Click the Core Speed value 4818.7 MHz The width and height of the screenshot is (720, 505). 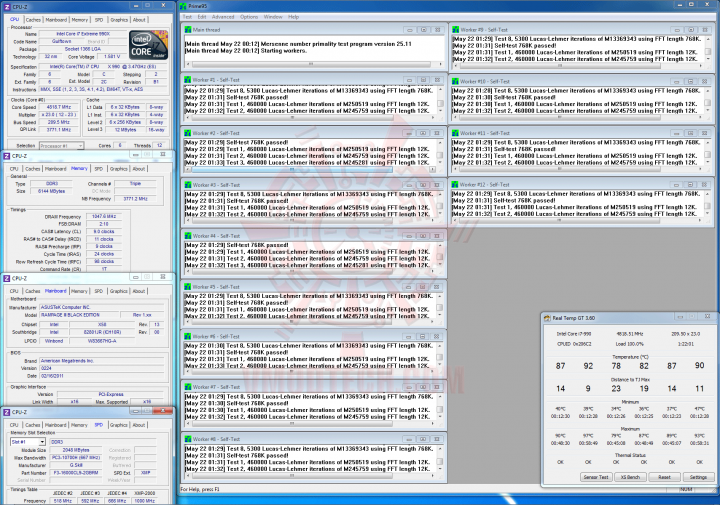tap(59, 107)
